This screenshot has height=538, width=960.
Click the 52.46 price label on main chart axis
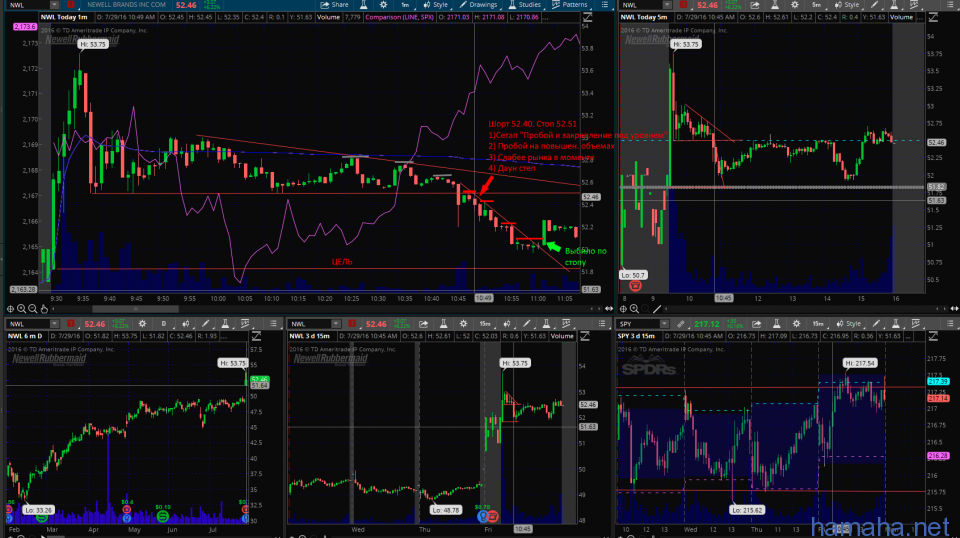click(x=590, y=197)
